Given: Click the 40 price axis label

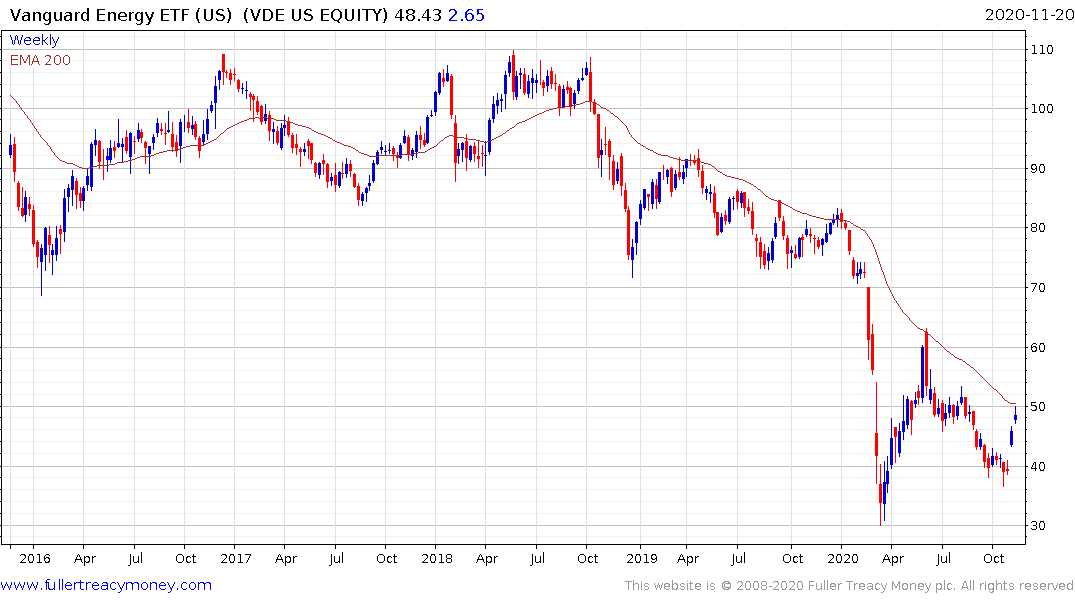Looking at the screenshot, I should (1038, 466).
